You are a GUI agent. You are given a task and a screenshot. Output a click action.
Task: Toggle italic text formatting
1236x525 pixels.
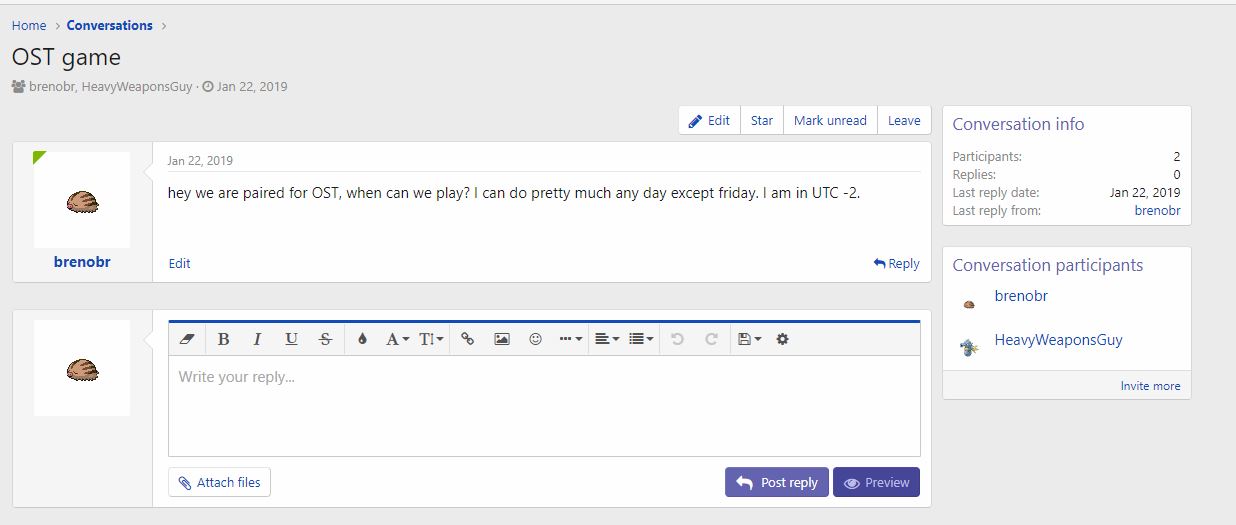click(257, 339)
